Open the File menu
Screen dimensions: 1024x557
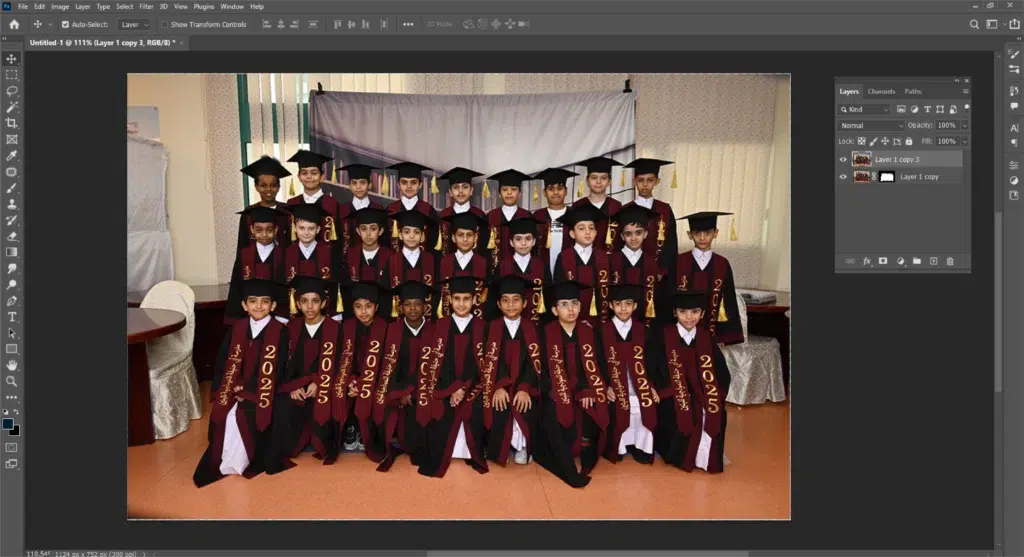coord(23,7)
